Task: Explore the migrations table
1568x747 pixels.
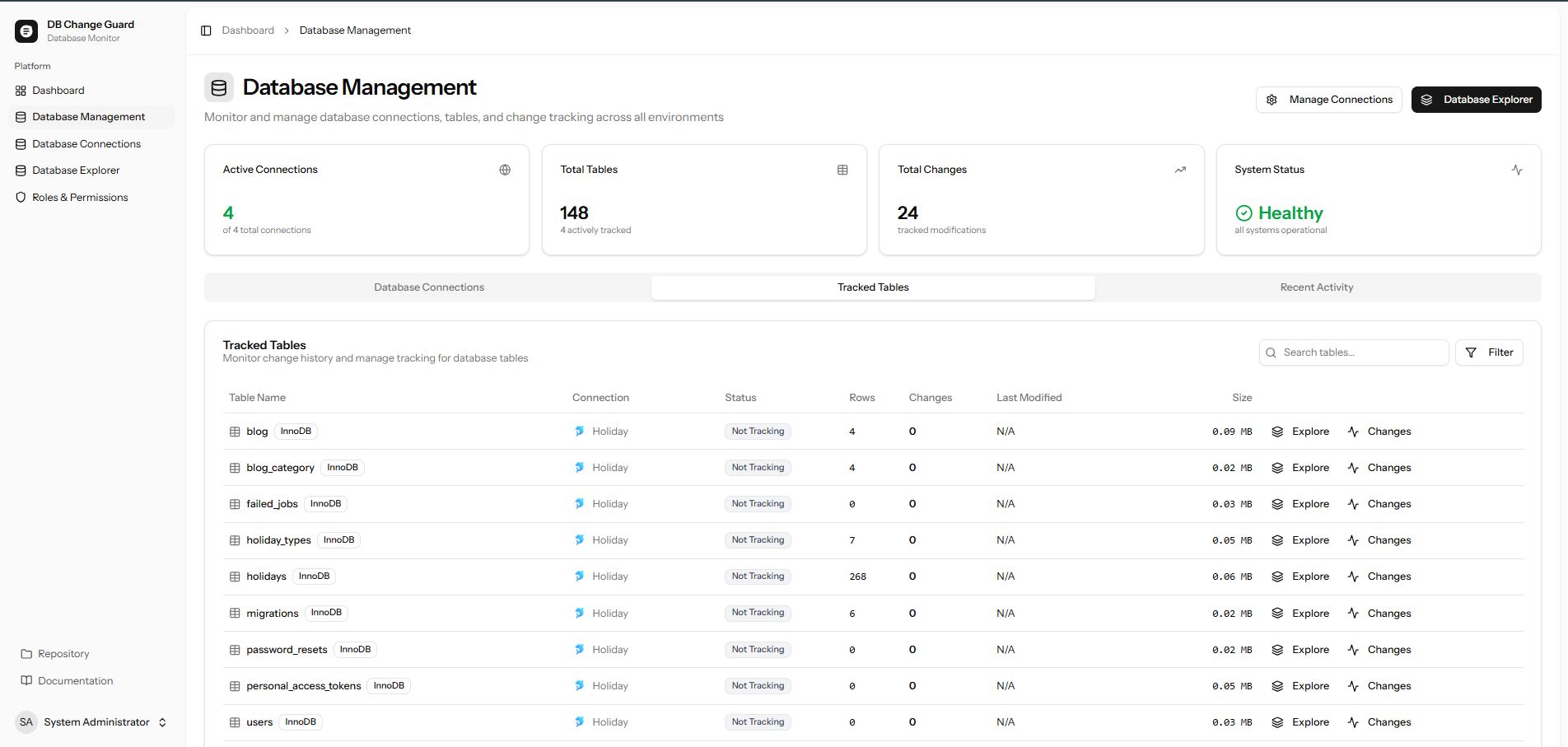Action: pos(1300,614)
